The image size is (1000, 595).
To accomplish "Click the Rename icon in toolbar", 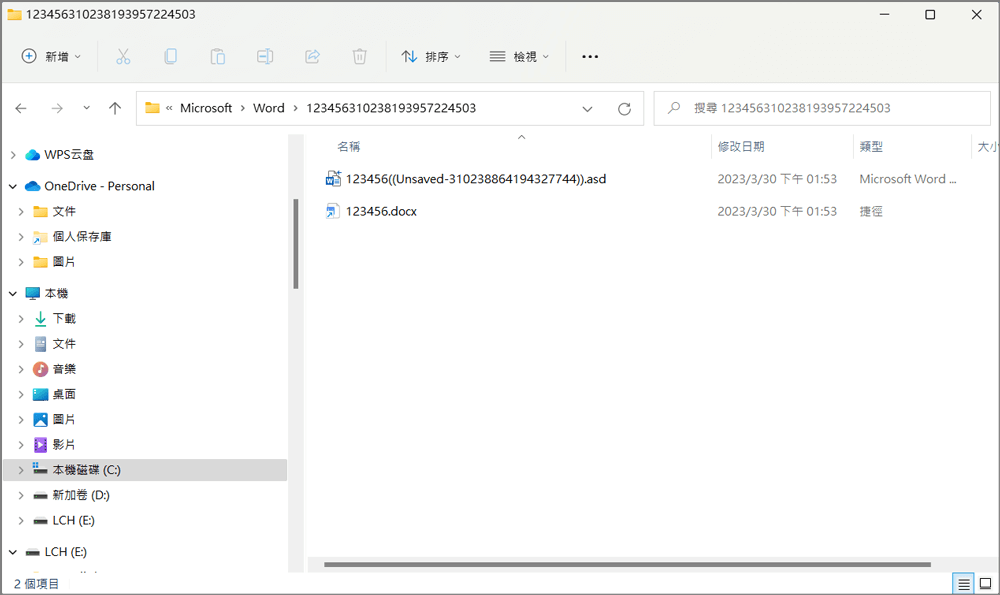I will pyautogui.click(x=265, y=57).
